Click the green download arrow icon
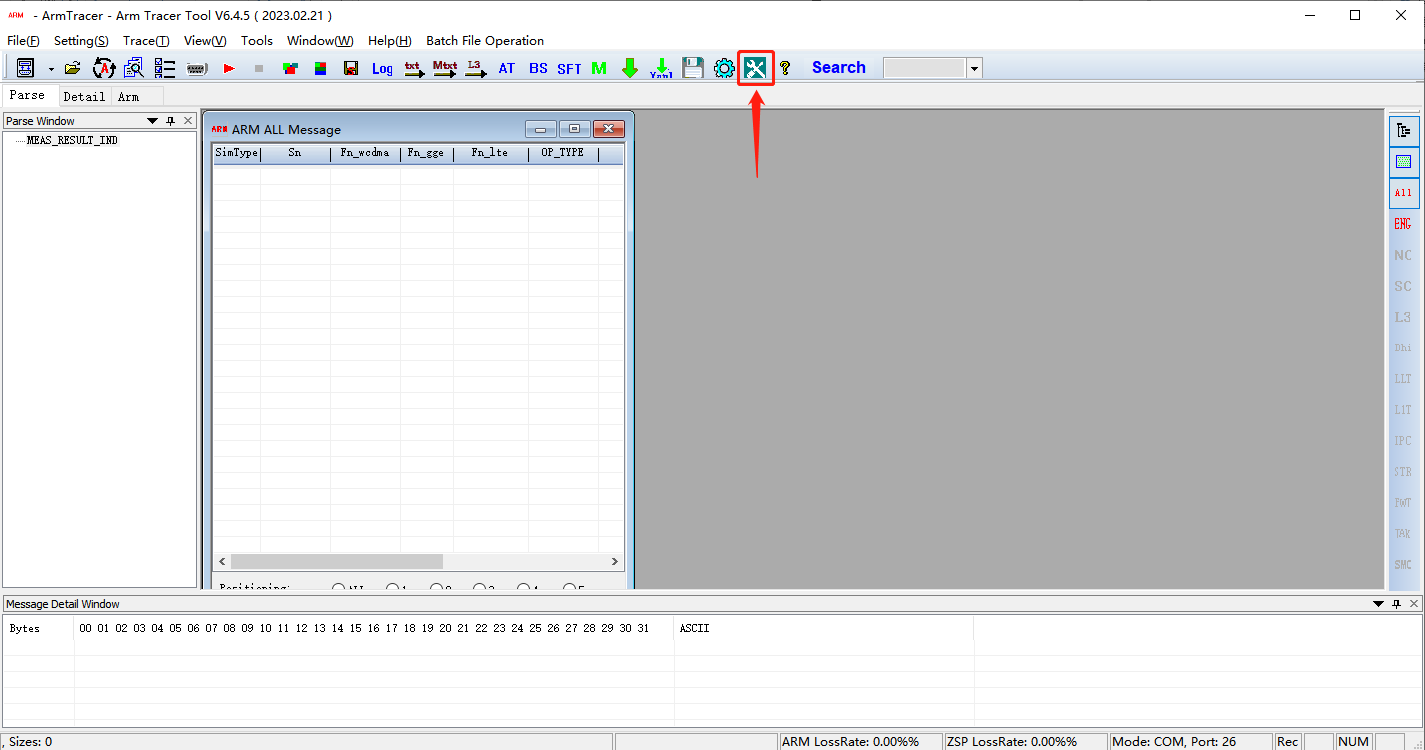 pyautogui.click(x=629, y=68)
